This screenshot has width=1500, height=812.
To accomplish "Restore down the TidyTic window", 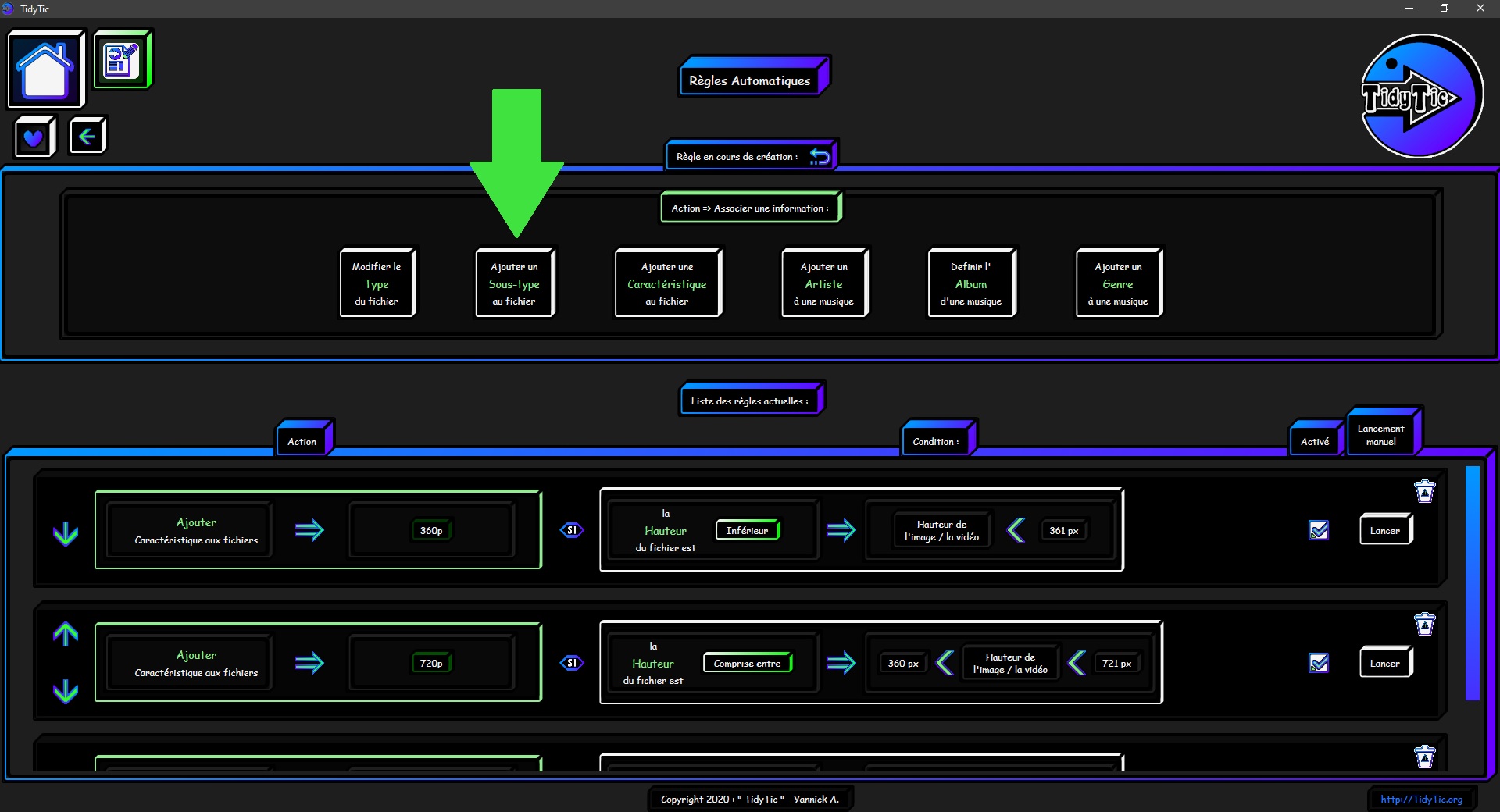I will (x=1445, y=9).
